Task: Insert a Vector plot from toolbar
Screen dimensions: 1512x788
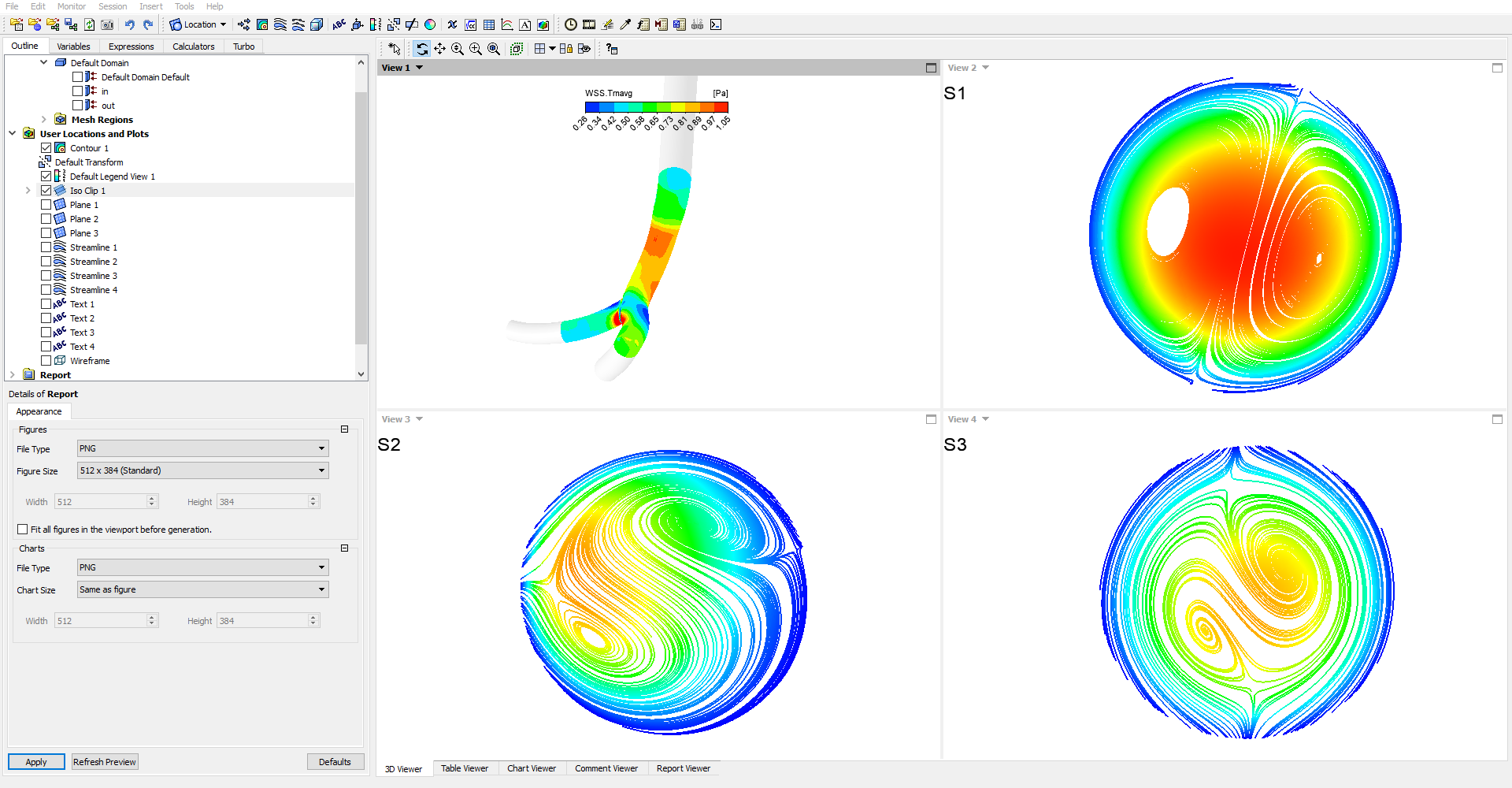Action: click(244, 24)
